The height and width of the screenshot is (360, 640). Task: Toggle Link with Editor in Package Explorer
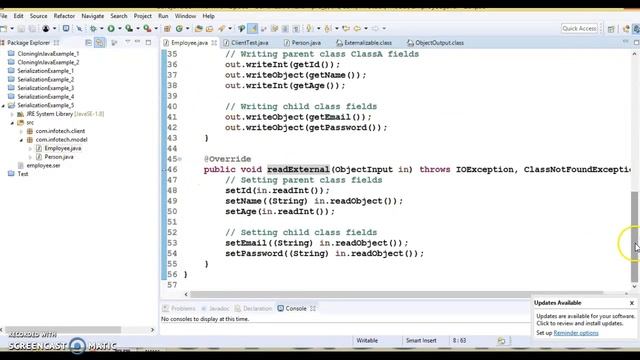100,42
